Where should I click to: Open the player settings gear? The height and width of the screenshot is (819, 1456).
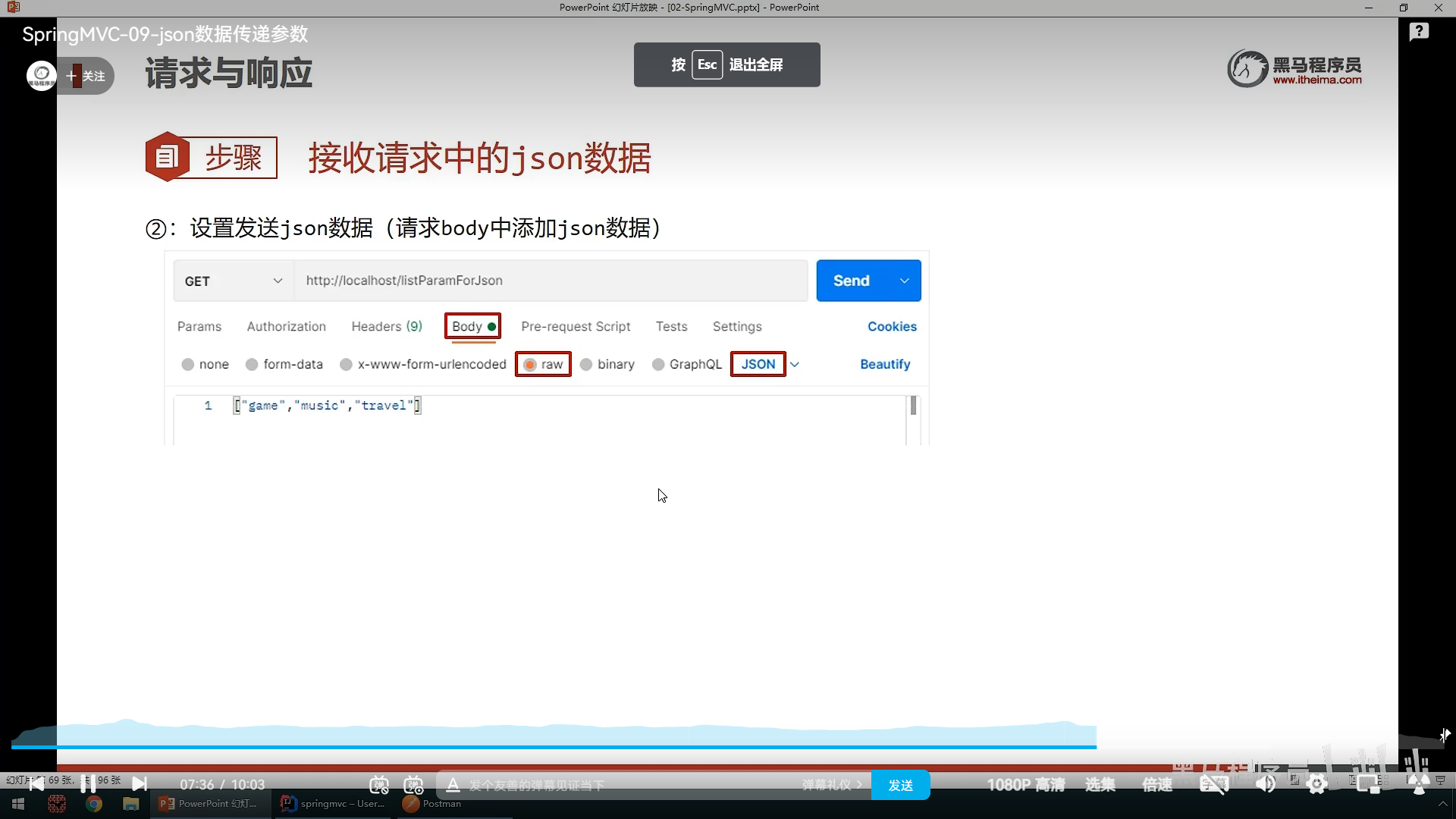point(1317,784)
